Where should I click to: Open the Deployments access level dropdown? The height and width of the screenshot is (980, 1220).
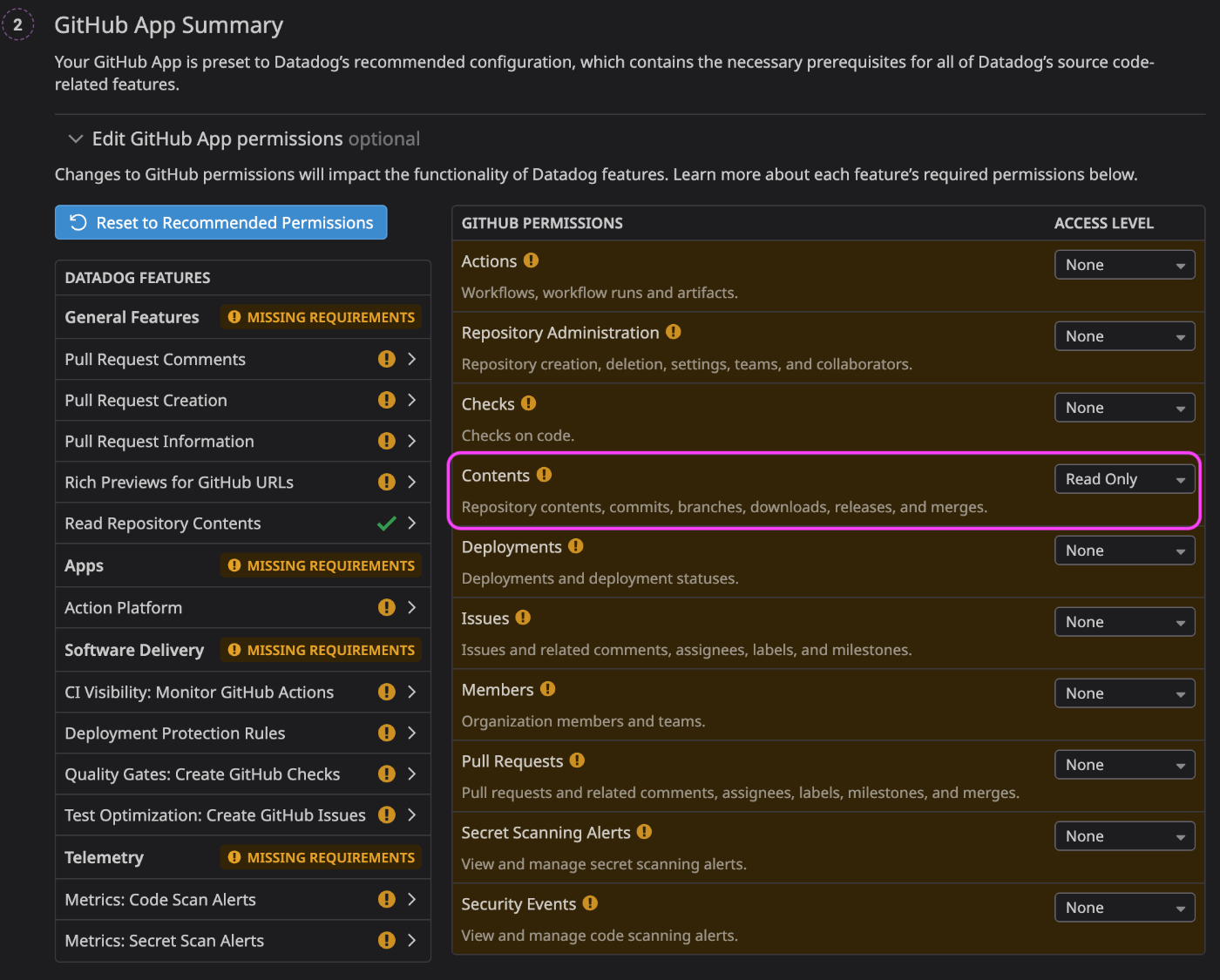(x=1124, y=551)
